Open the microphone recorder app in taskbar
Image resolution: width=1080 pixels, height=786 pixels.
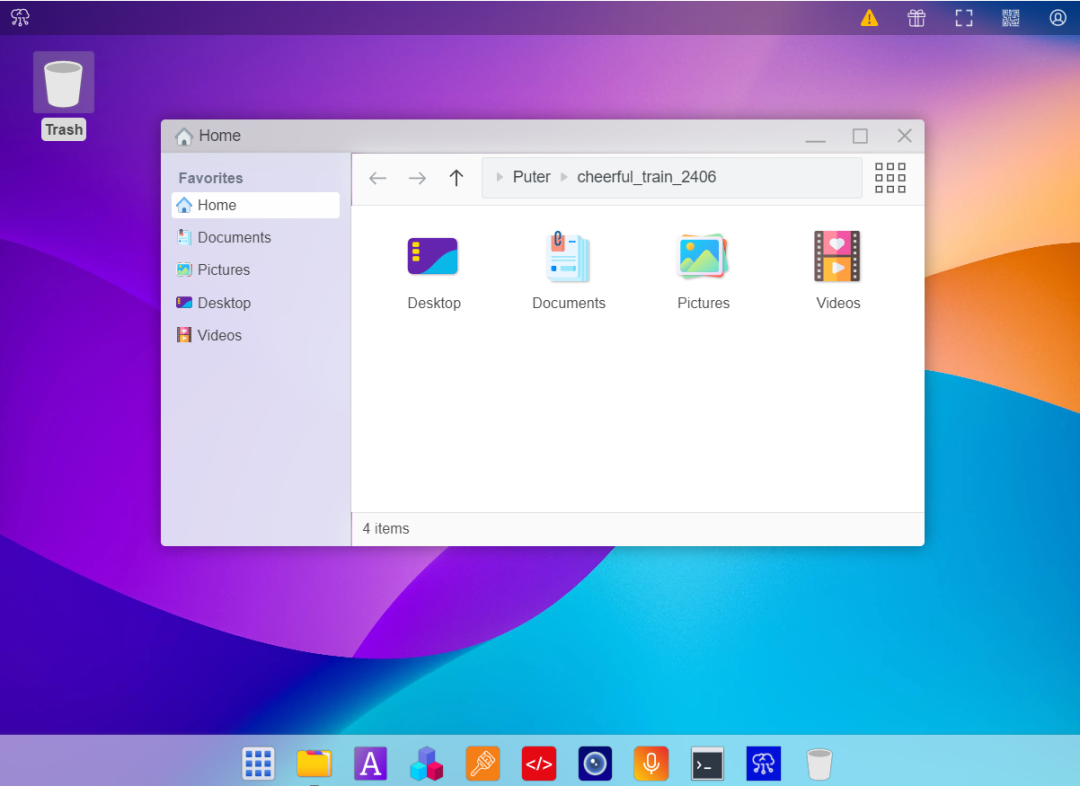651,764
